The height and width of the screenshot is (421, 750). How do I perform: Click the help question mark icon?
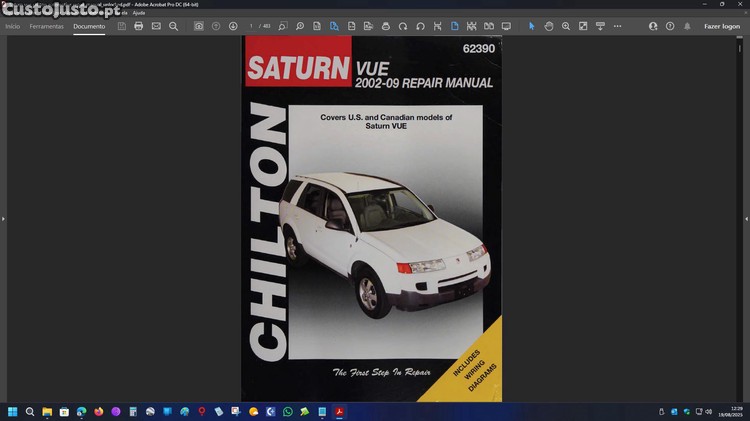point(670,26)
